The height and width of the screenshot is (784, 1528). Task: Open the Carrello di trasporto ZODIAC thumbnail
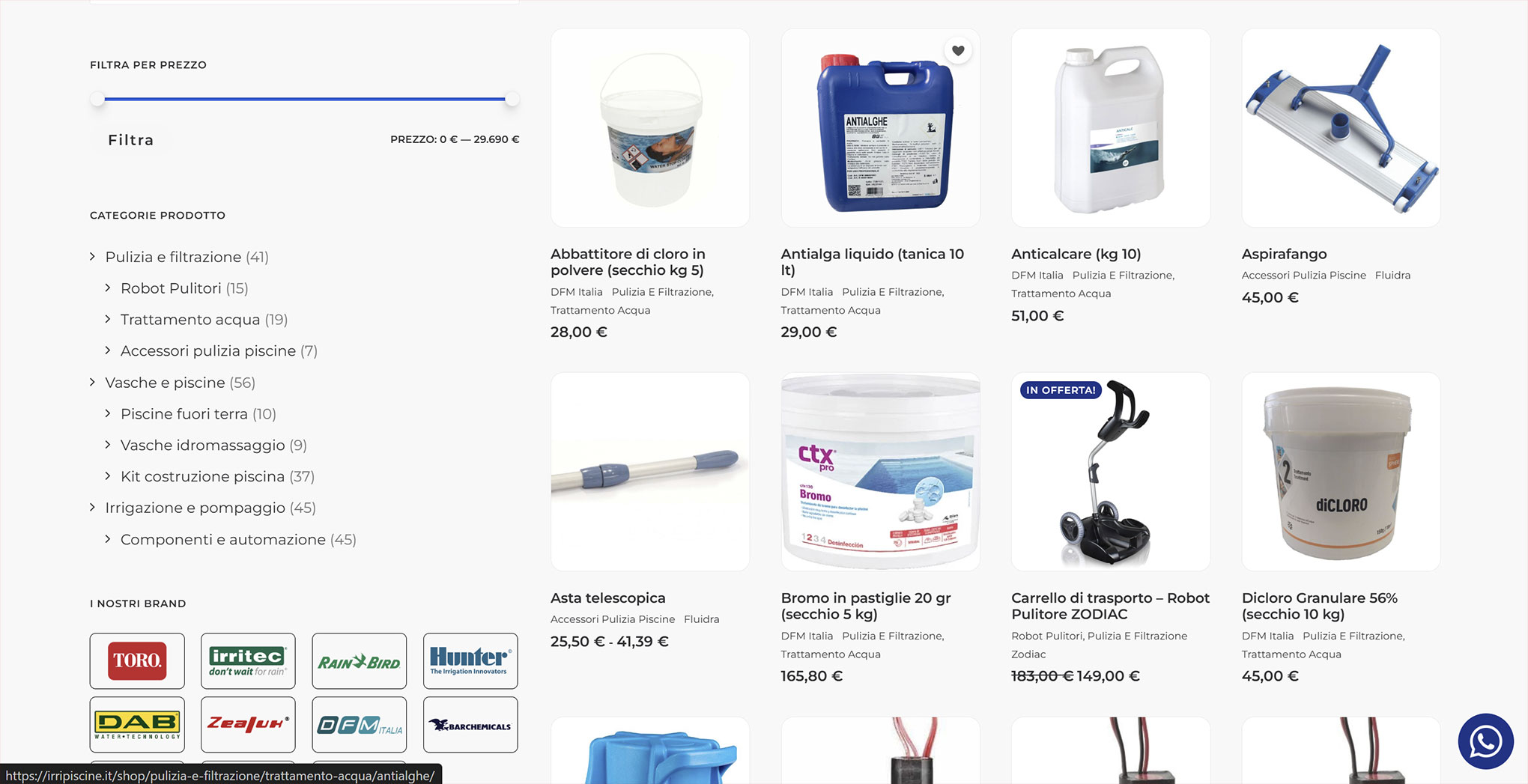(x=1110, y=472)
